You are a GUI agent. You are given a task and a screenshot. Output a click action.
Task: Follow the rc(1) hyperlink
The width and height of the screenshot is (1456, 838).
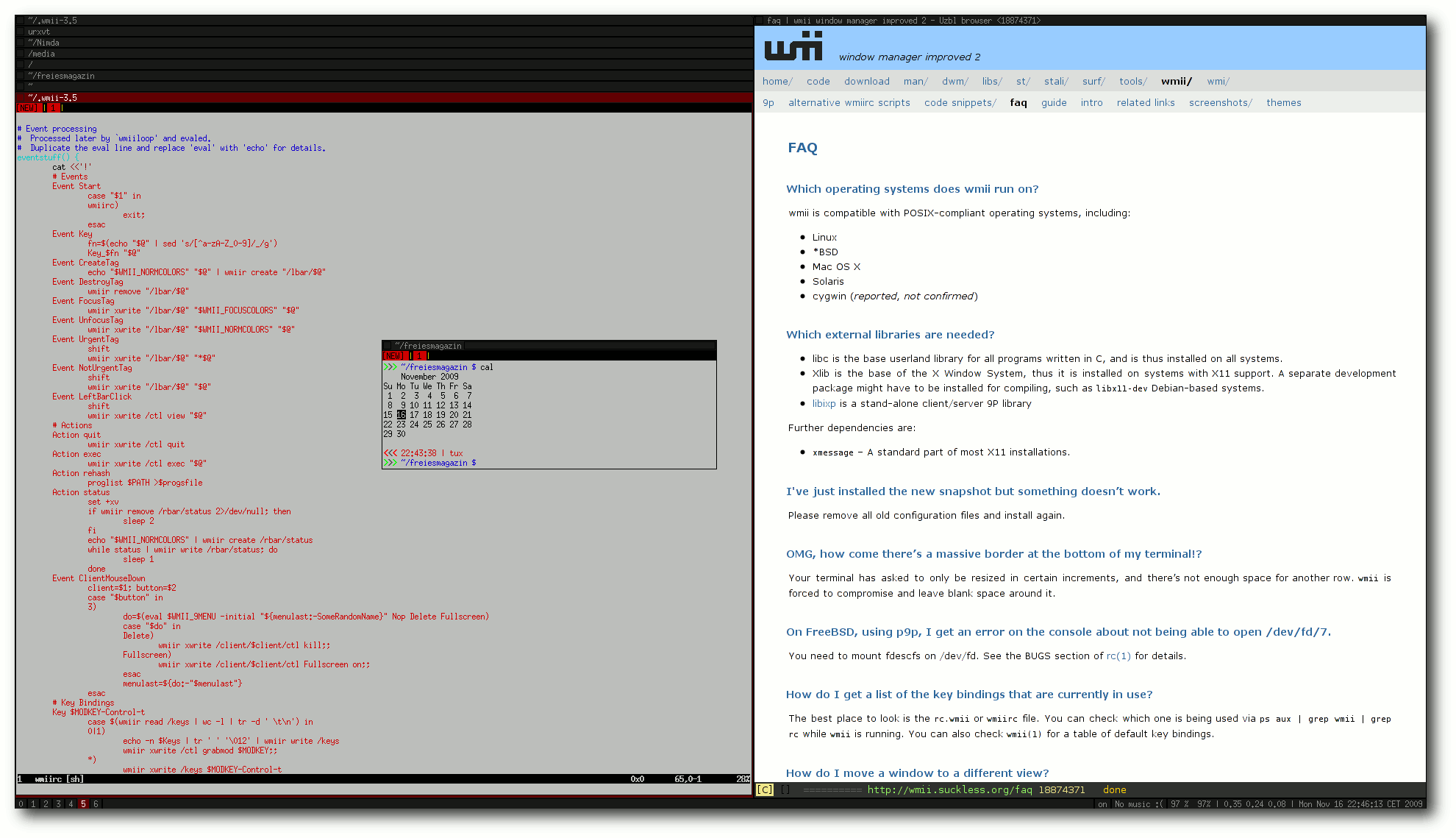click(x=1118, y=656)
